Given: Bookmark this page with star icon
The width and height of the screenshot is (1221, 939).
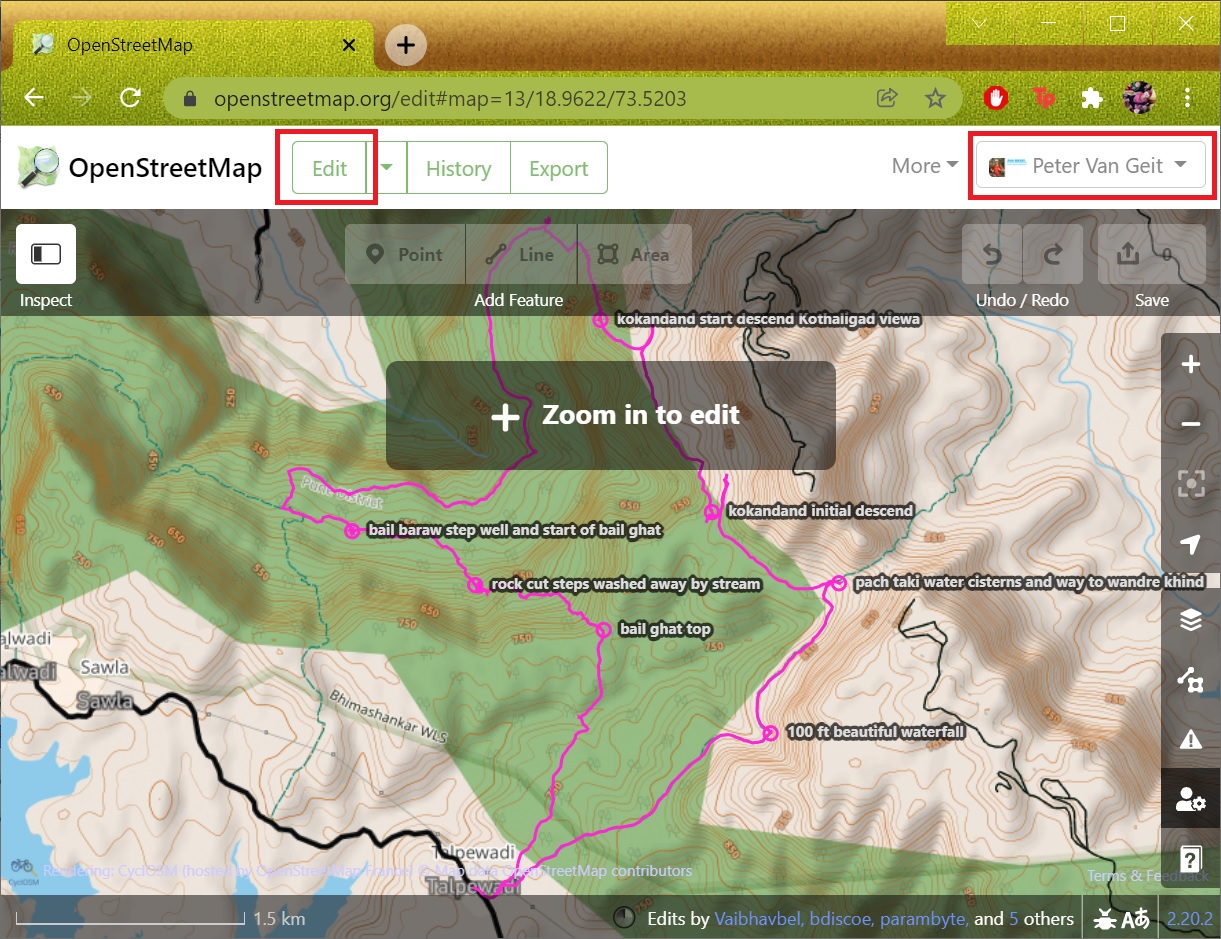Looking at the screenshot, I should [935, 98].
